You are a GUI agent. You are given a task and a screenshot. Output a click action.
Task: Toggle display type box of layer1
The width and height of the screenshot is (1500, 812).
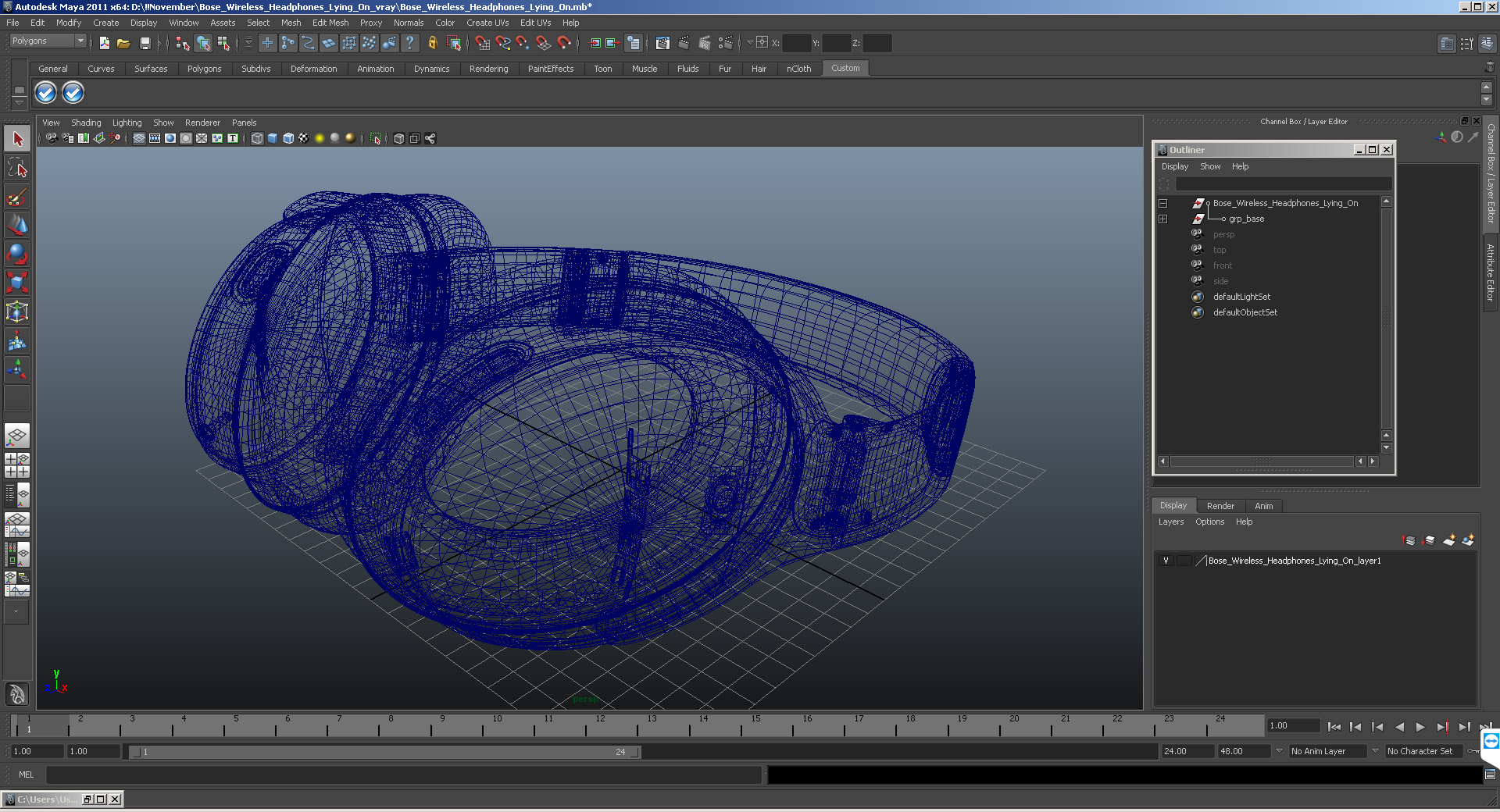[1184, 561]
